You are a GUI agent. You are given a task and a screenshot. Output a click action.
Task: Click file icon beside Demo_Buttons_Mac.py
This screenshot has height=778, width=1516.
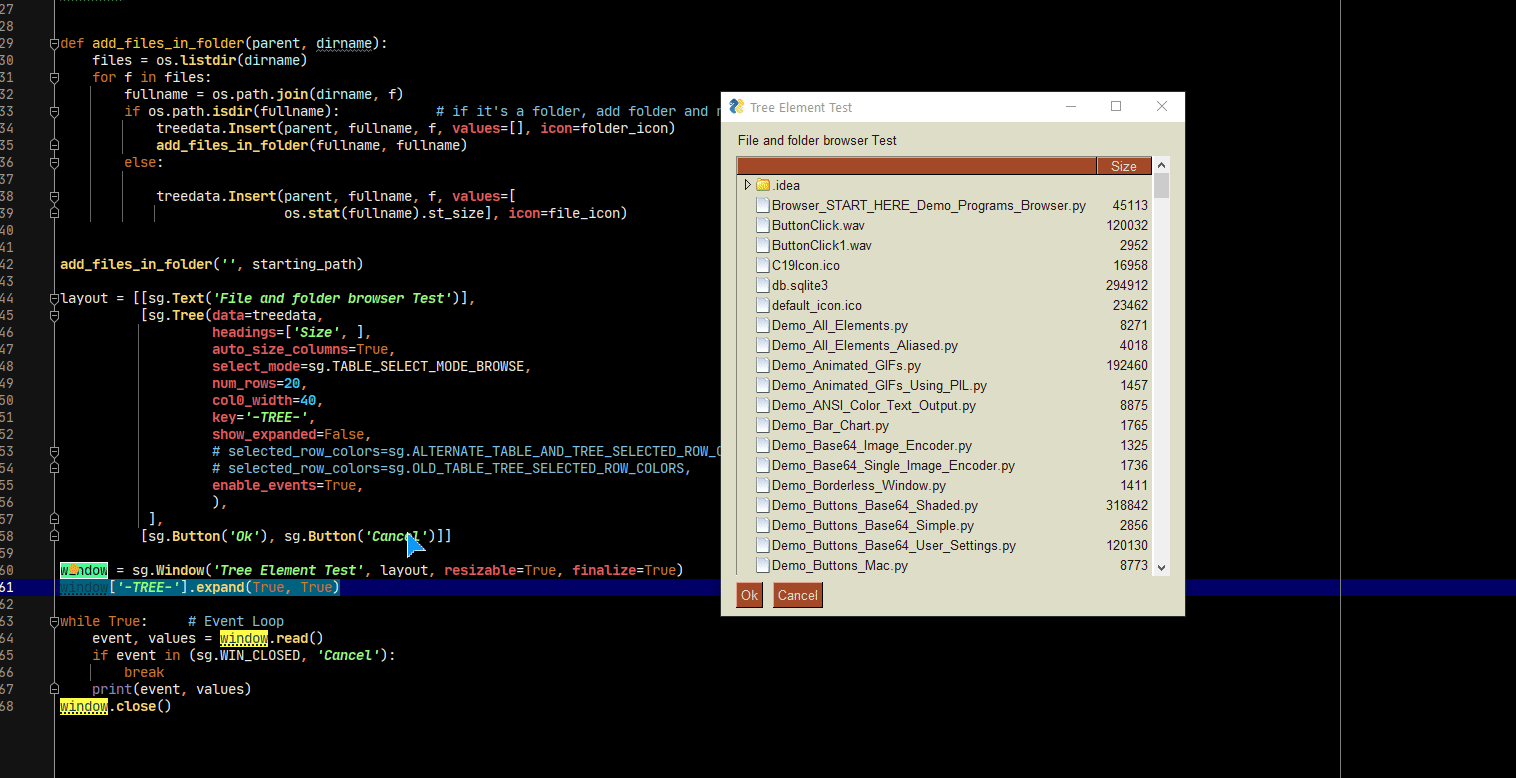(762, 565)
